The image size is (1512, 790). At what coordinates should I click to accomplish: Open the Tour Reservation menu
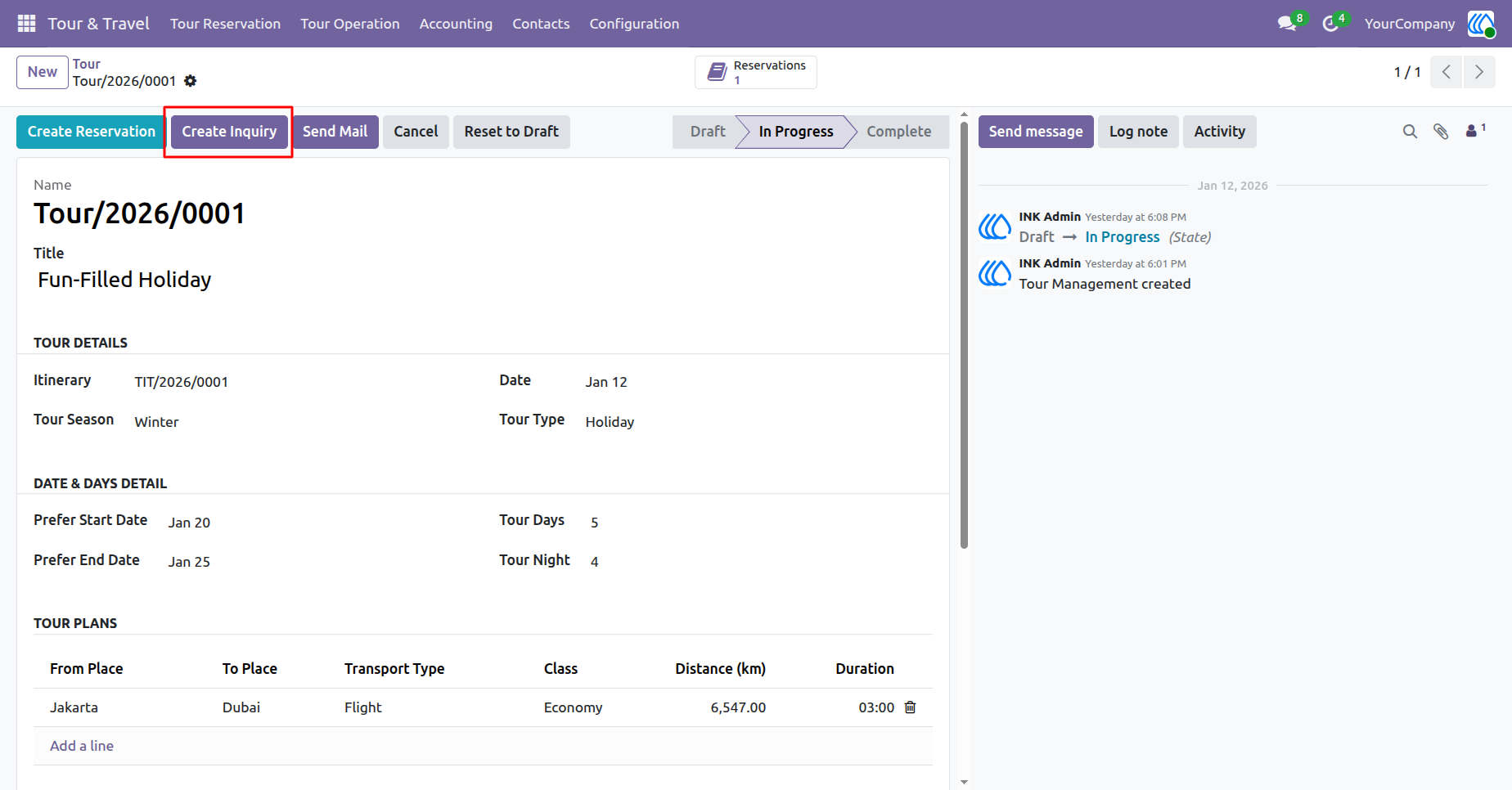(x=225, y=24)
